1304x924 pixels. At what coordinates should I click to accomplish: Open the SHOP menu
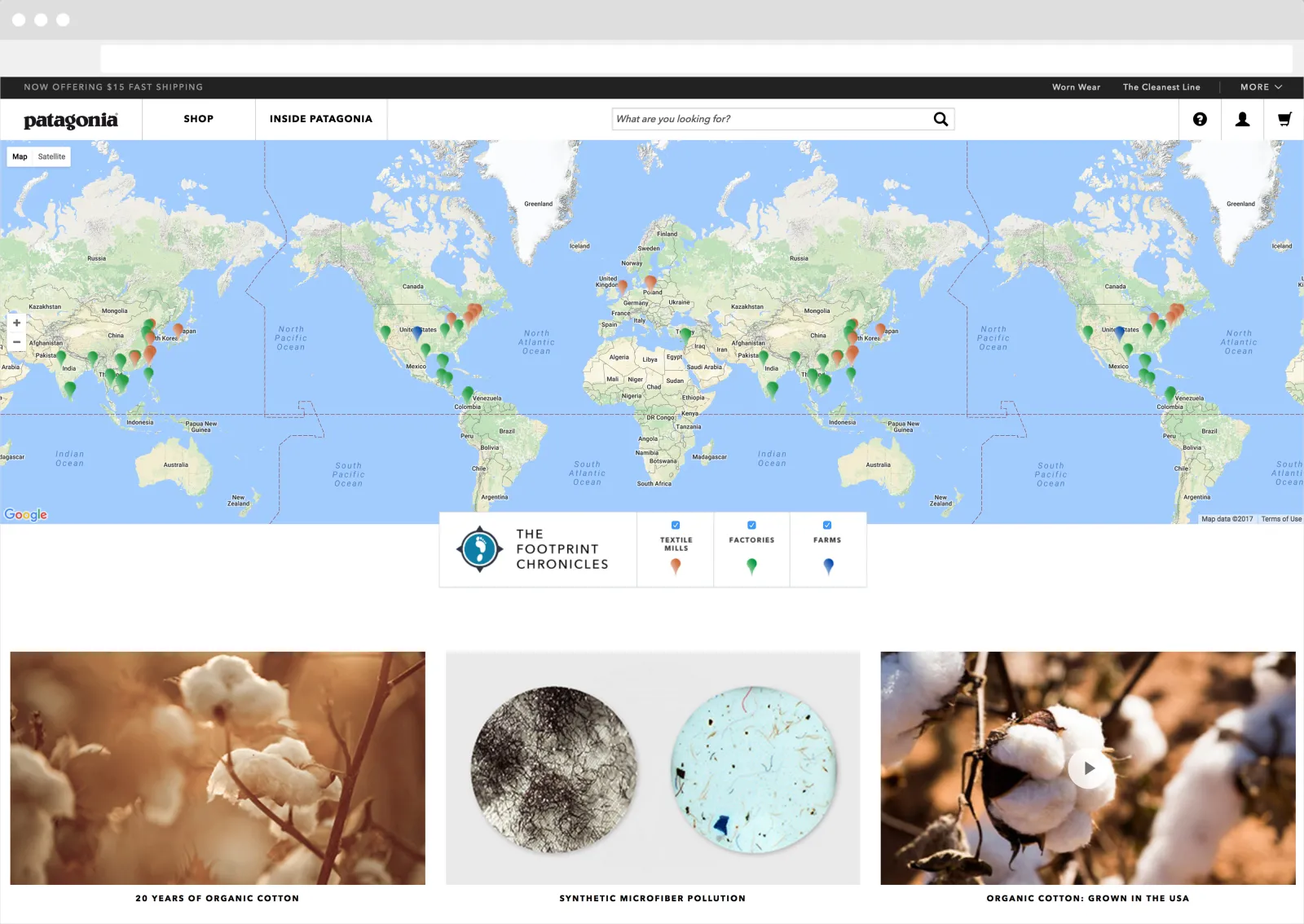click(198, 119)
